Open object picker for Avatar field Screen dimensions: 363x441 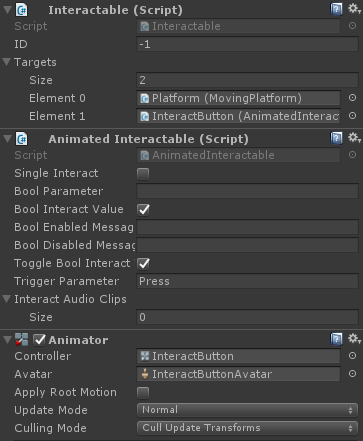click(352, 374)
